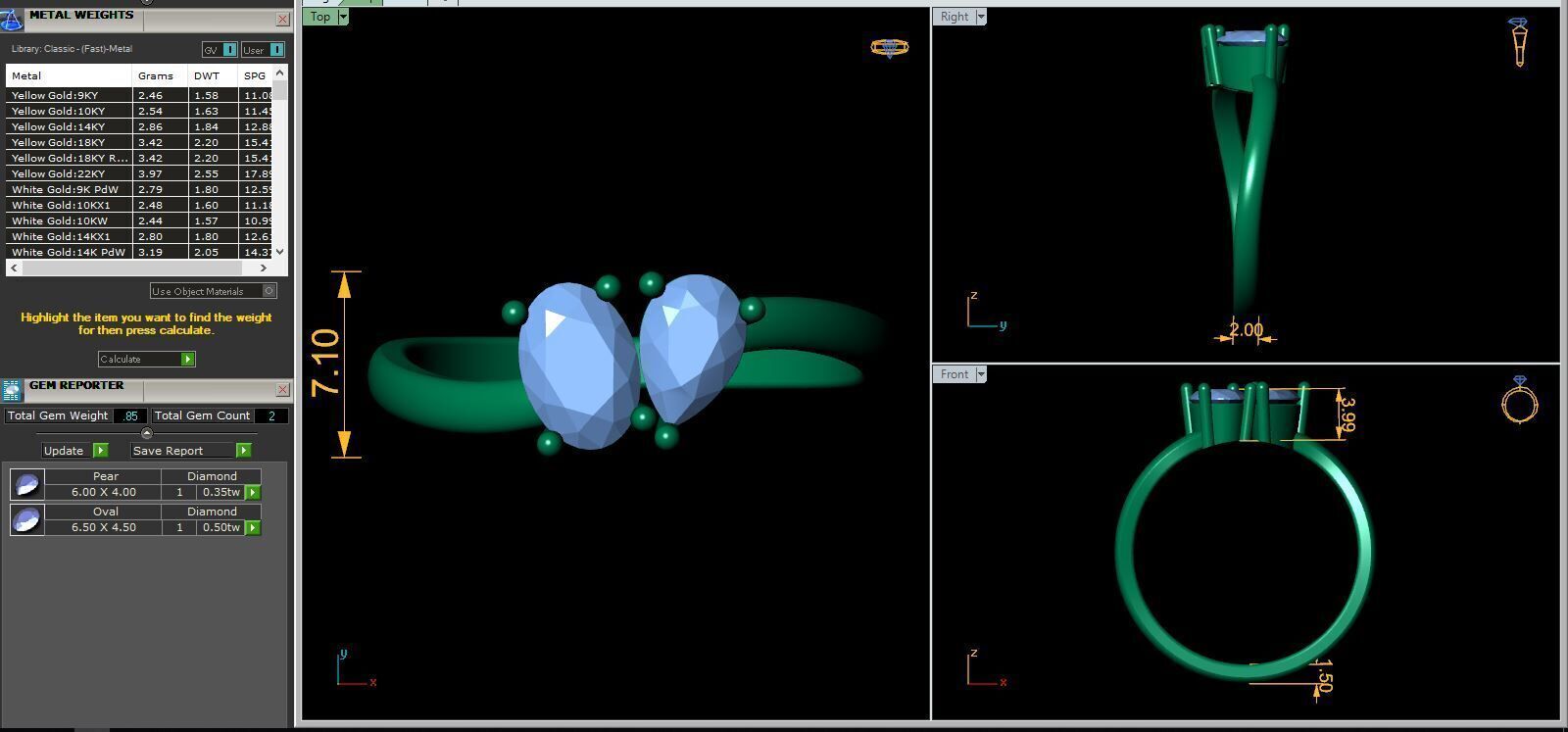
Task: Select the Yellow Gold:9KY row
Action: (139, 95)
